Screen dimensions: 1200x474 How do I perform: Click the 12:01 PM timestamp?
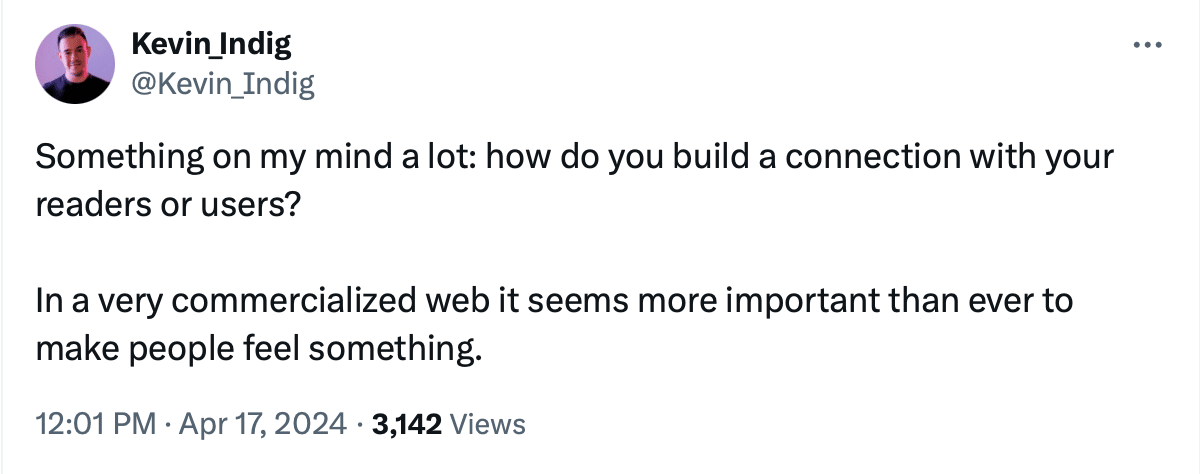point(95,424)
